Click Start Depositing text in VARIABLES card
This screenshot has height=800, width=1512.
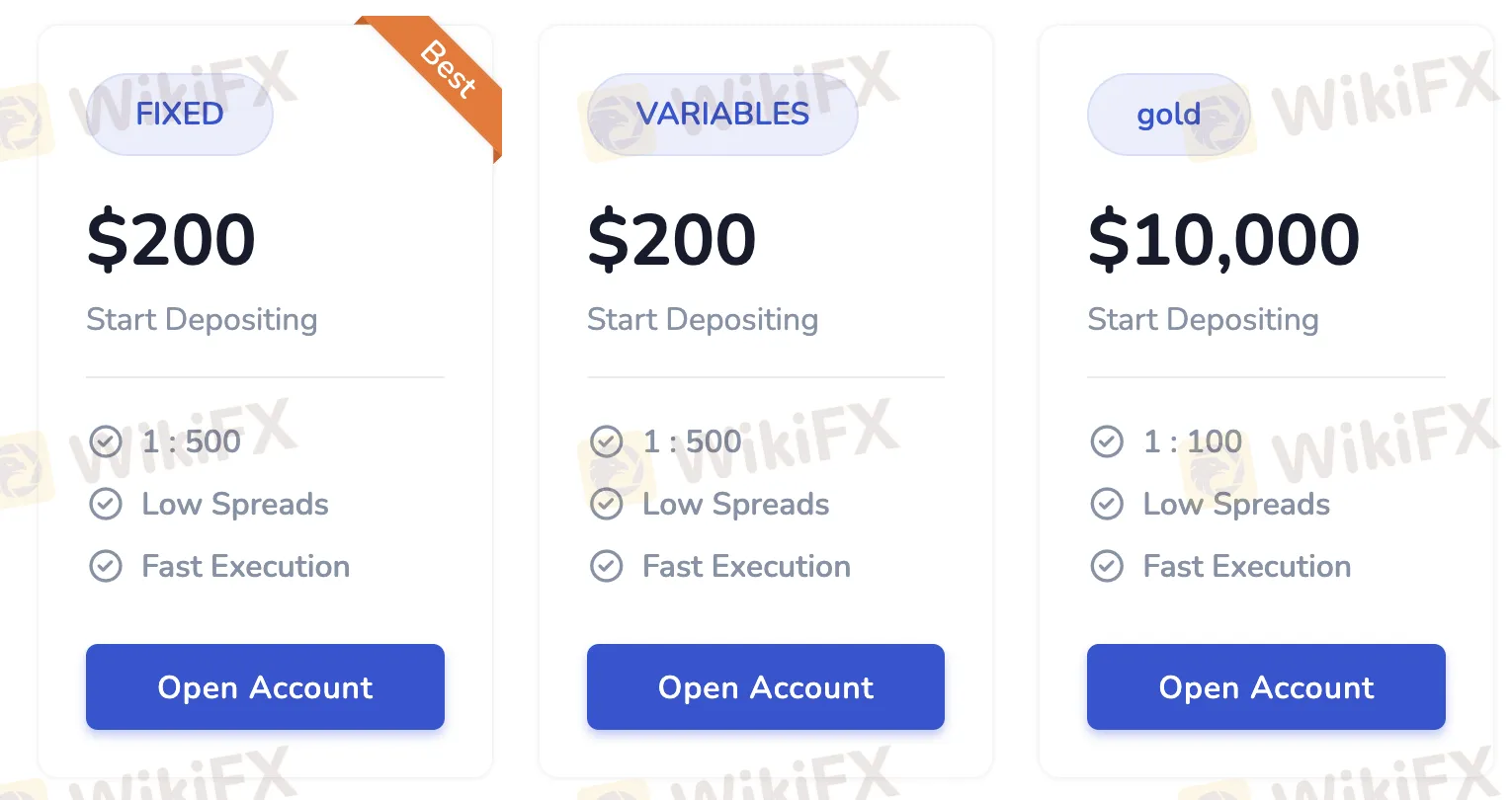pos(703,320)
